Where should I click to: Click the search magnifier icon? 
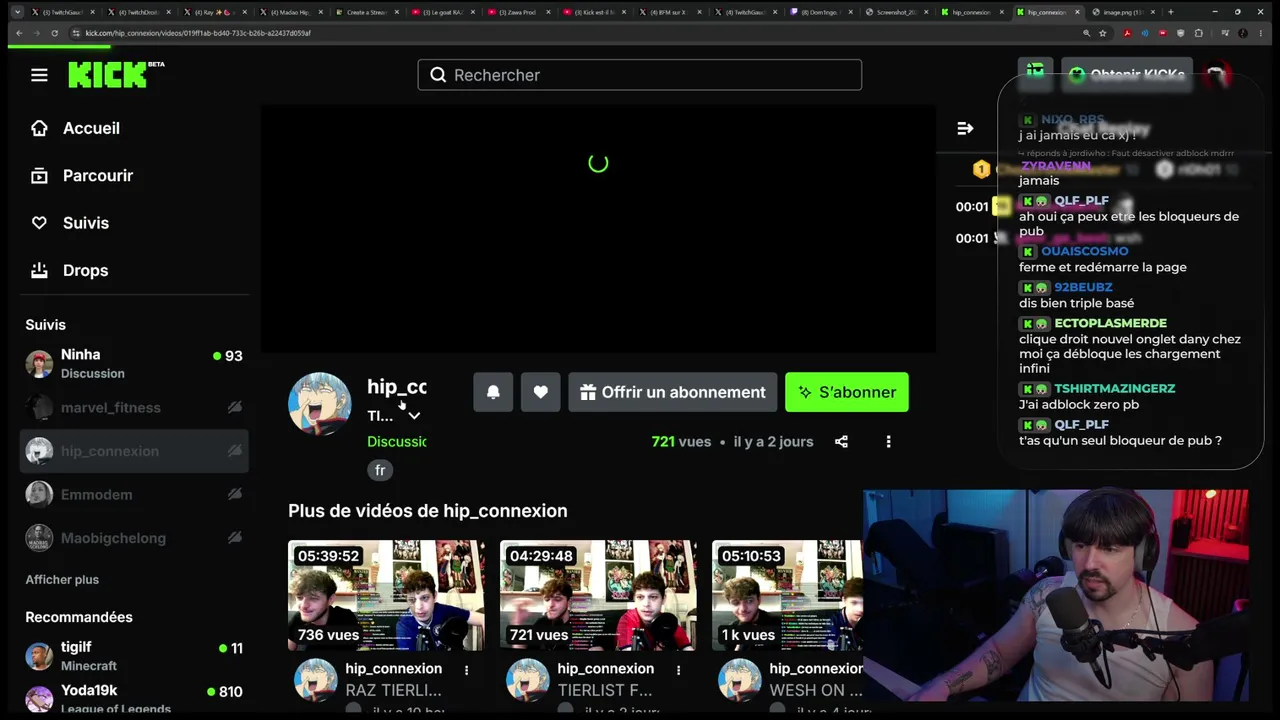[438, 75]
